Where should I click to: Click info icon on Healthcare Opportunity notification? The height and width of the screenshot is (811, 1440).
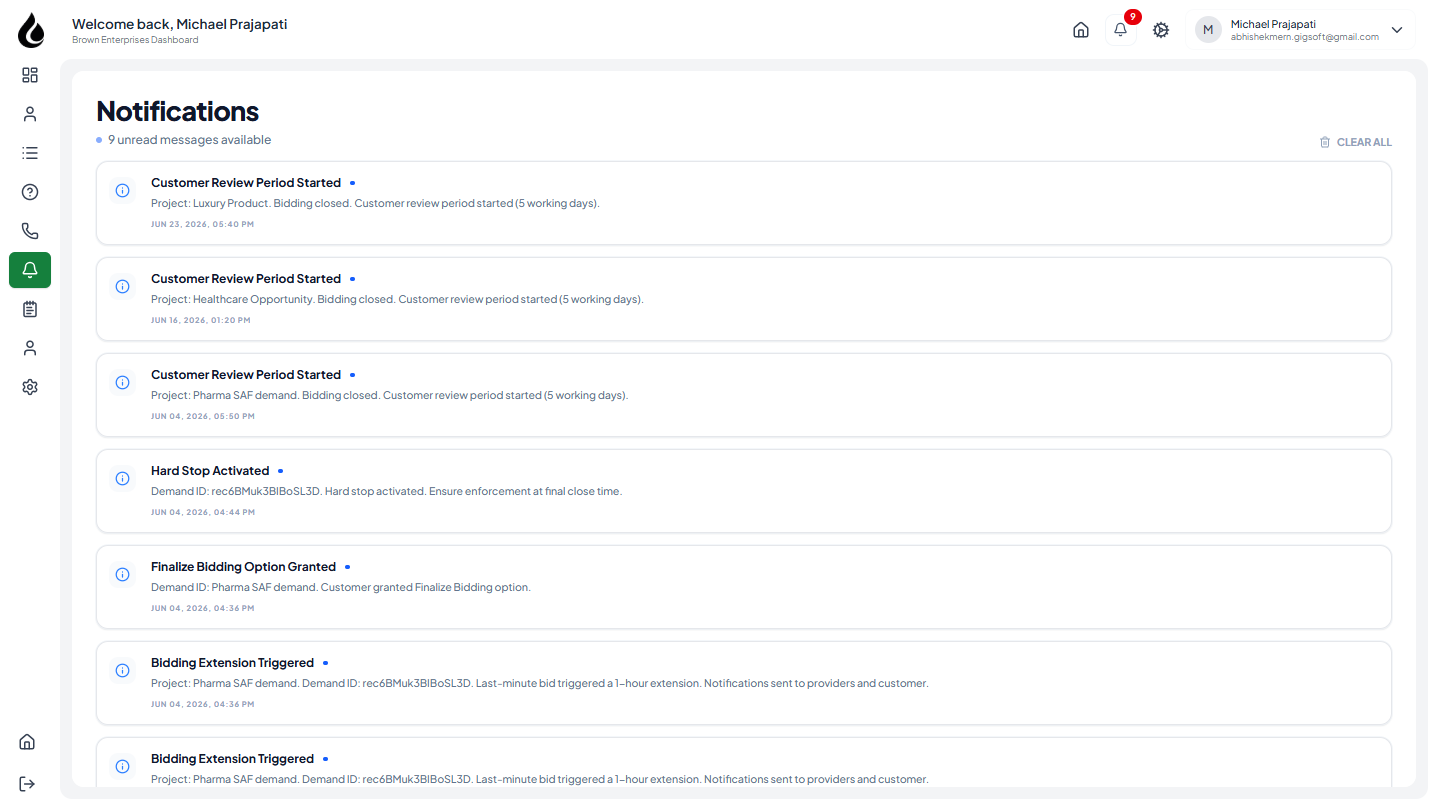(123, 286)
